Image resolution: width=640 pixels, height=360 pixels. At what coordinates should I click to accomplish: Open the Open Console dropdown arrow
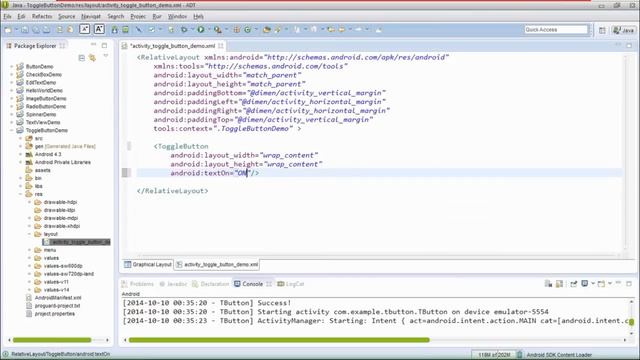pyautogui.click(x=610, y=283)
